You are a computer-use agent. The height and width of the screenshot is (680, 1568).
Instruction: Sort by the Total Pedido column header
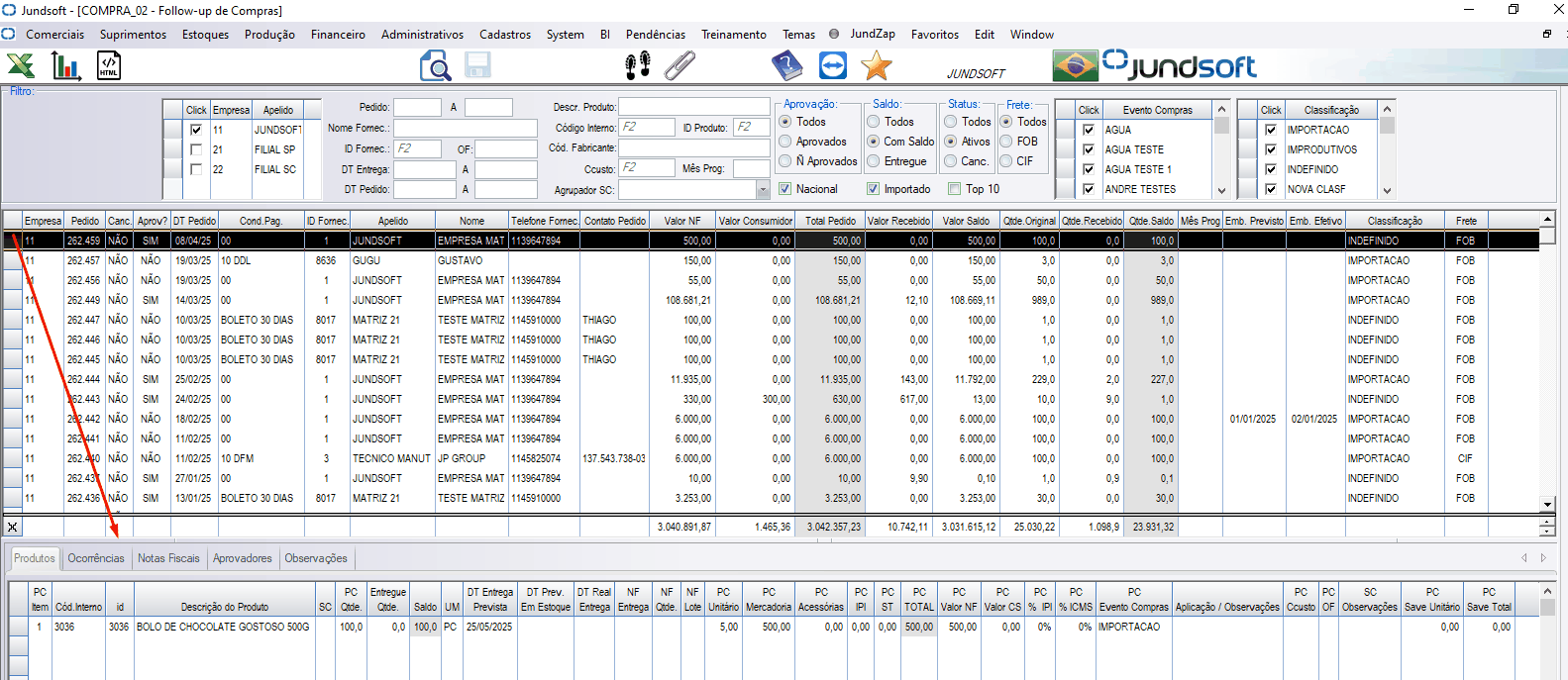point(829,221)
